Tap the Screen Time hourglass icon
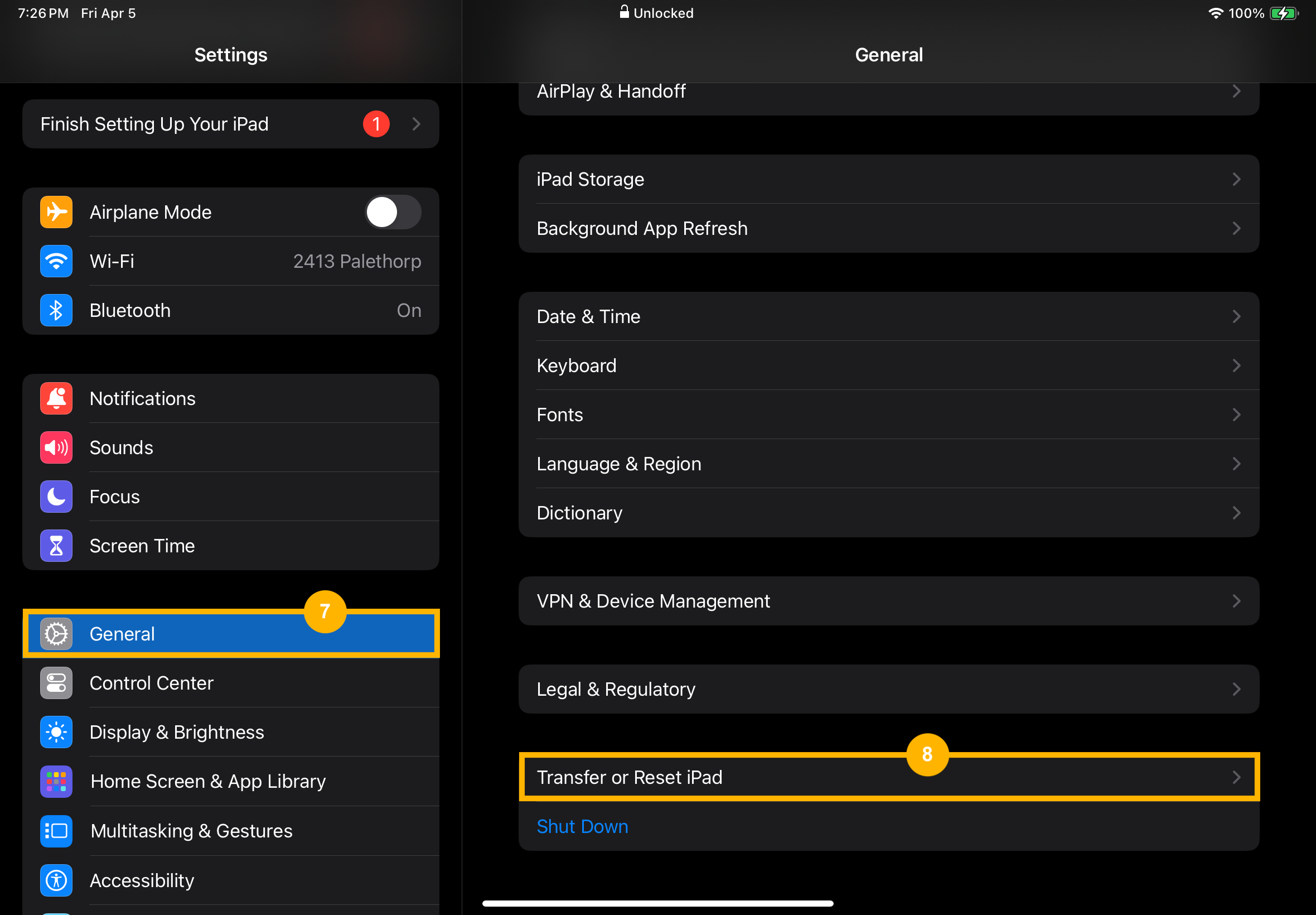 point(56,546)
